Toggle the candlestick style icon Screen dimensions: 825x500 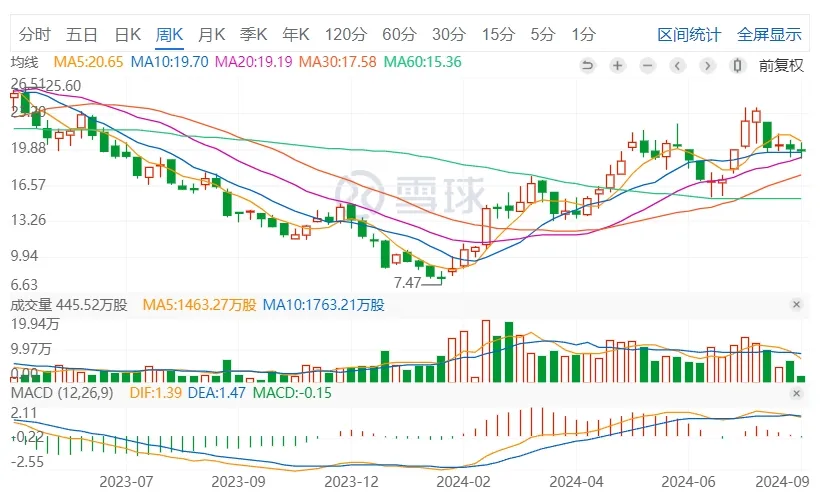pos(738,66)
